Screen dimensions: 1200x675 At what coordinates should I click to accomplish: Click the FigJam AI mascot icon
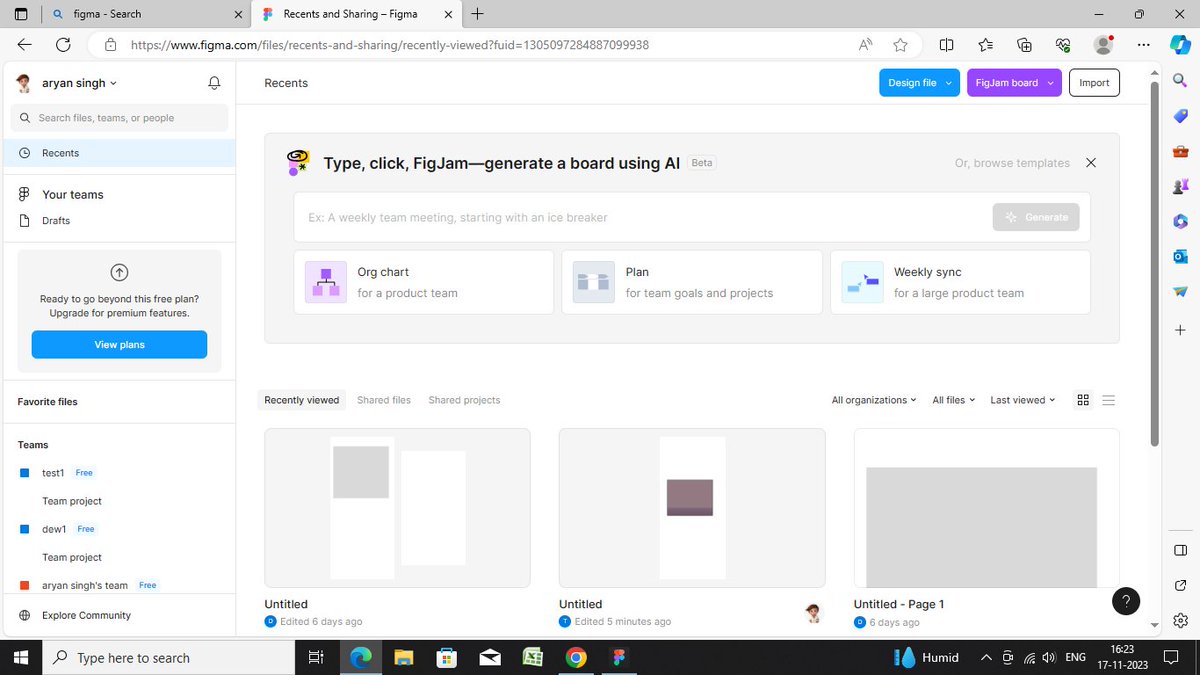tap(298, 162)
